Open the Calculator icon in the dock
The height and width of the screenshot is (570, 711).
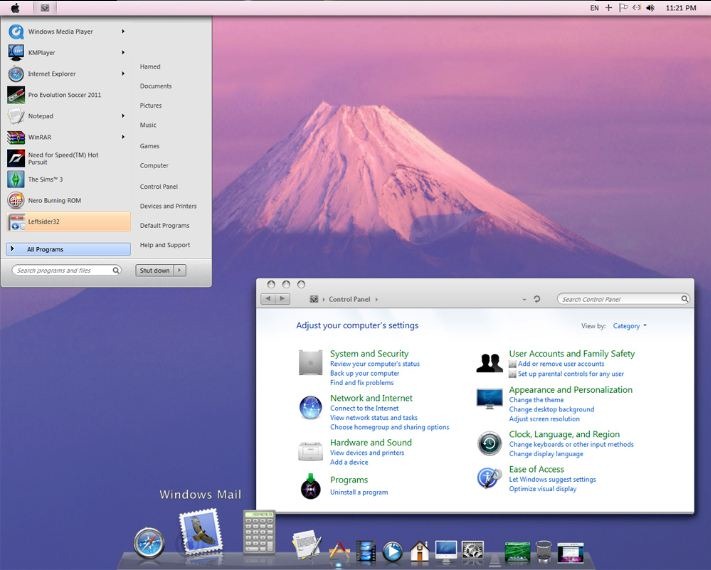pyautogui.click(x=259, y=532)
